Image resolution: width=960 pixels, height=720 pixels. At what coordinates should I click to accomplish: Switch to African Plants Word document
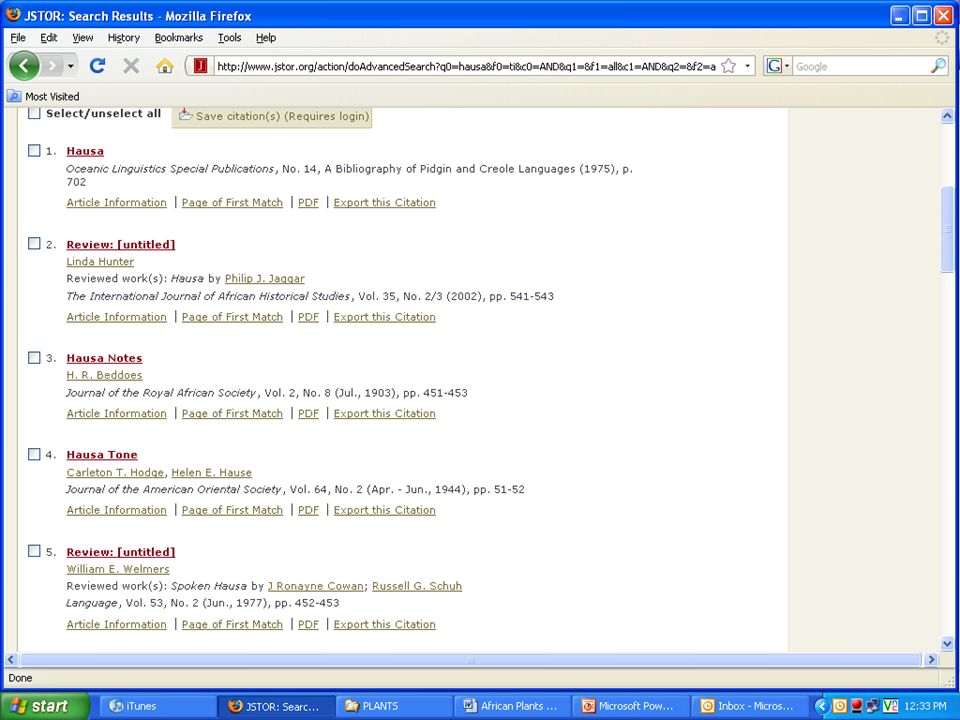pyautogui.click(x=512, y=706)
